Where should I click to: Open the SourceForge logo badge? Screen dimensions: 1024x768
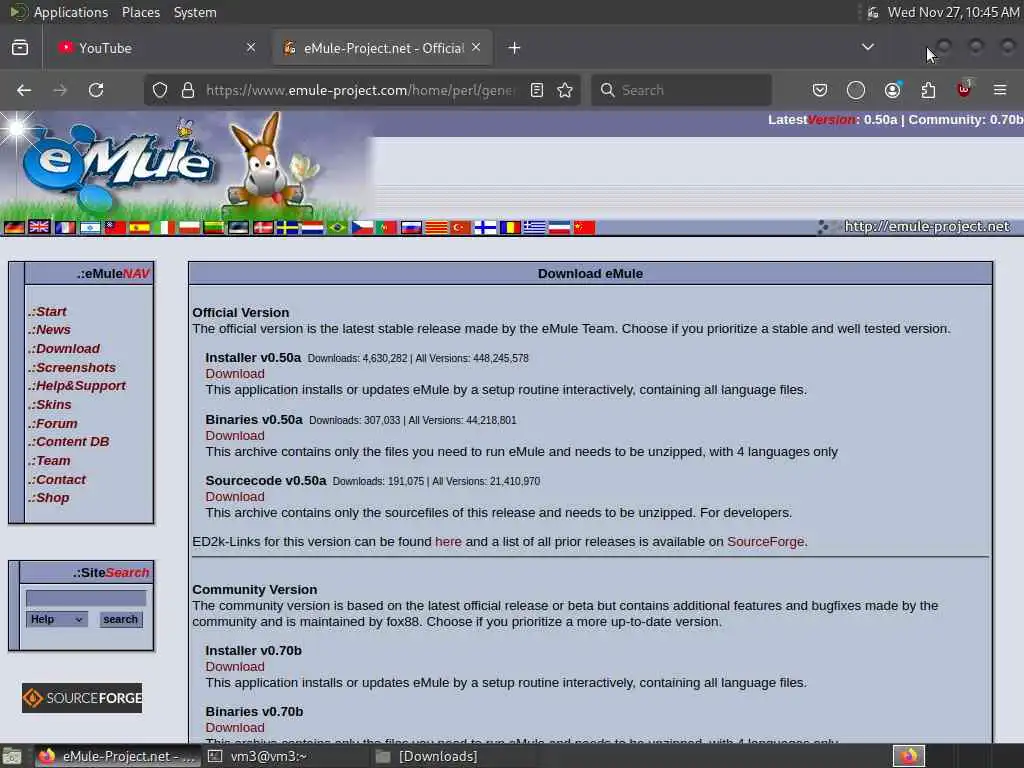tap(82, 698)
